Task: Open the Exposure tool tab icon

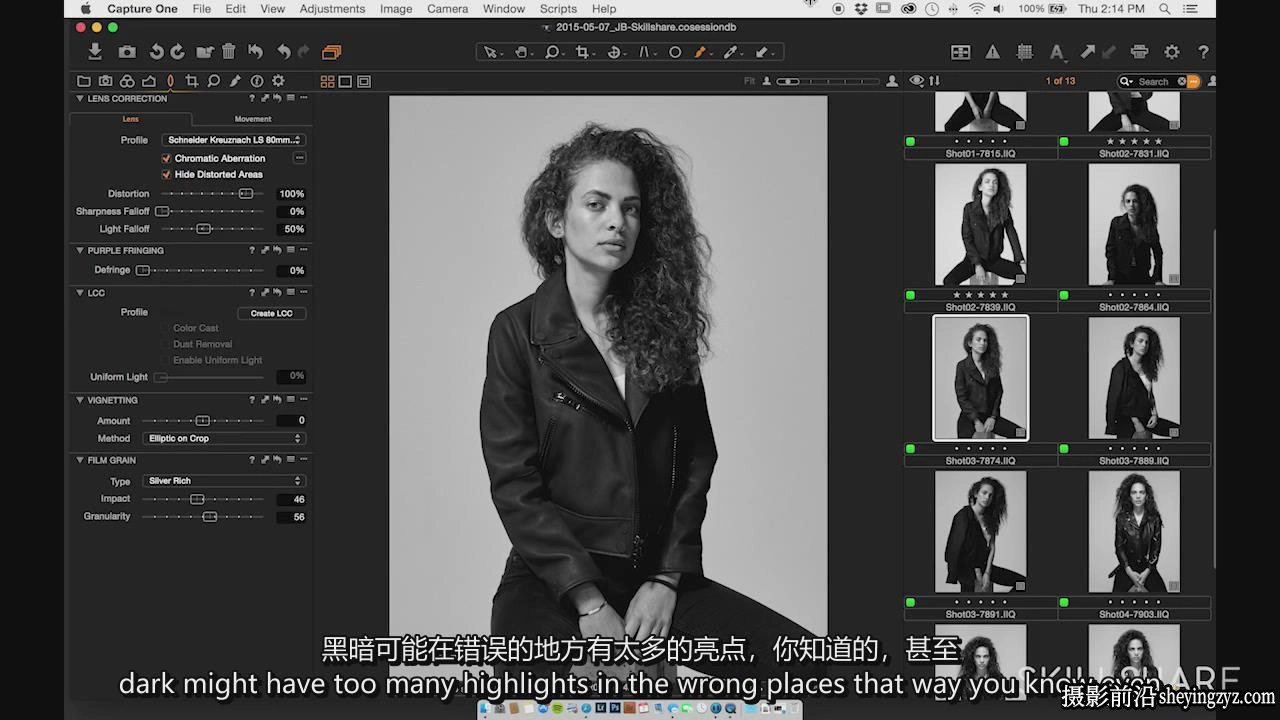Action: coord(149,81)
